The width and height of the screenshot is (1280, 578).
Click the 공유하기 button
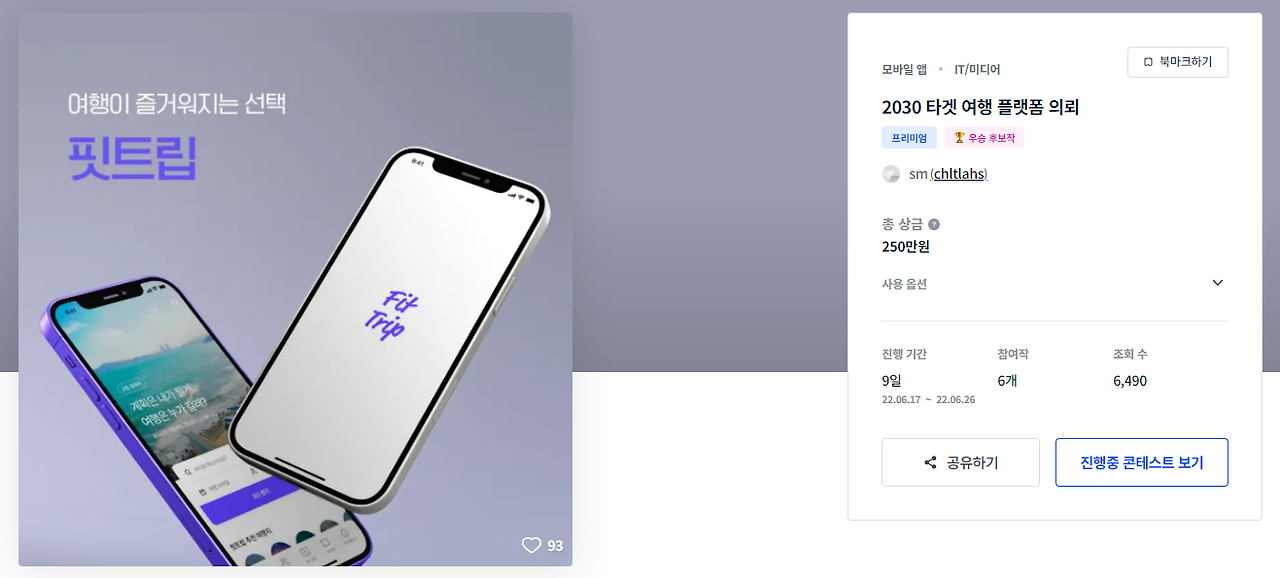click(x=960, y=463)
